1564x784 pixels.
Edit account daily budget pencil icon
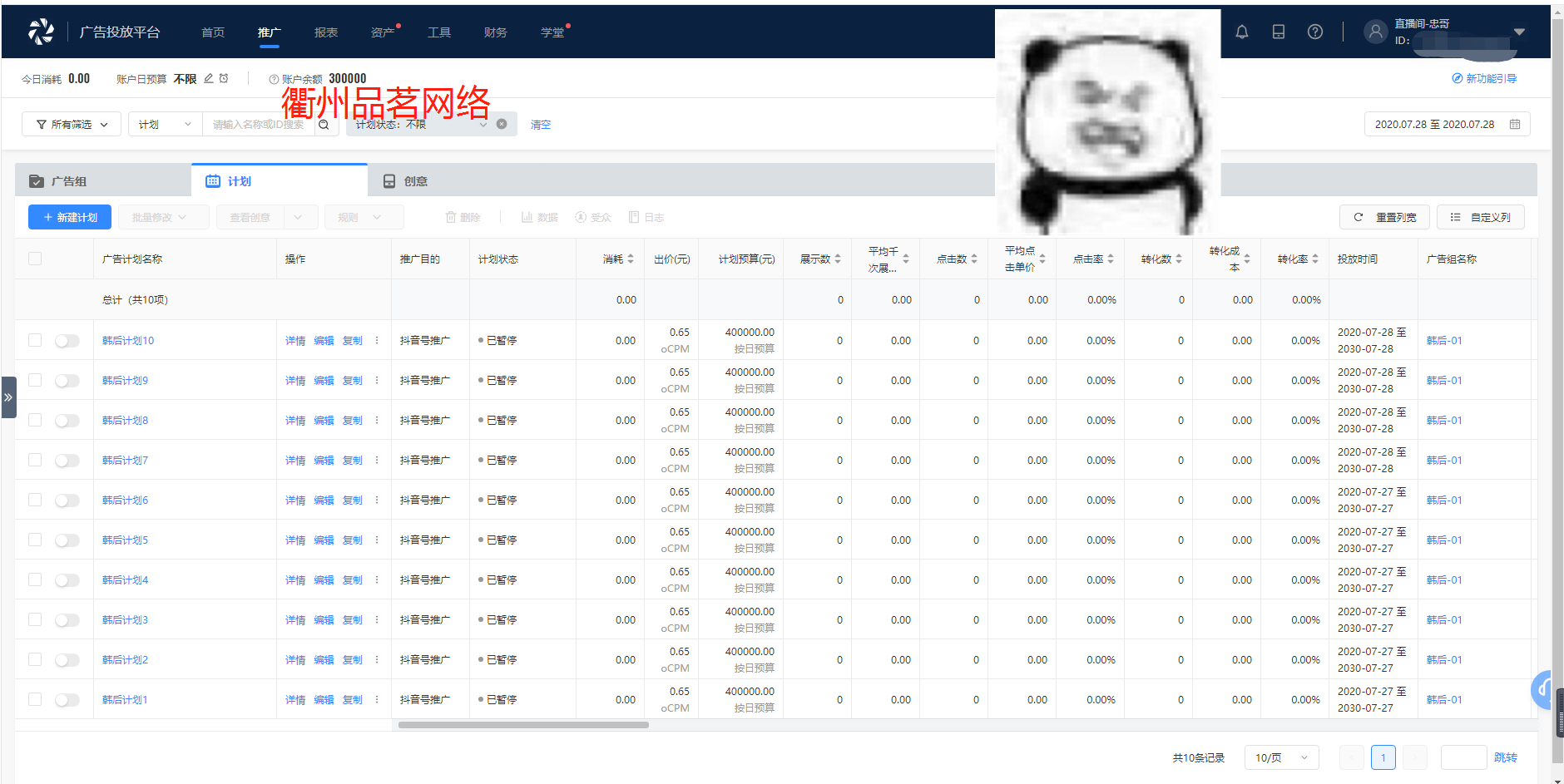pos(209,79)
